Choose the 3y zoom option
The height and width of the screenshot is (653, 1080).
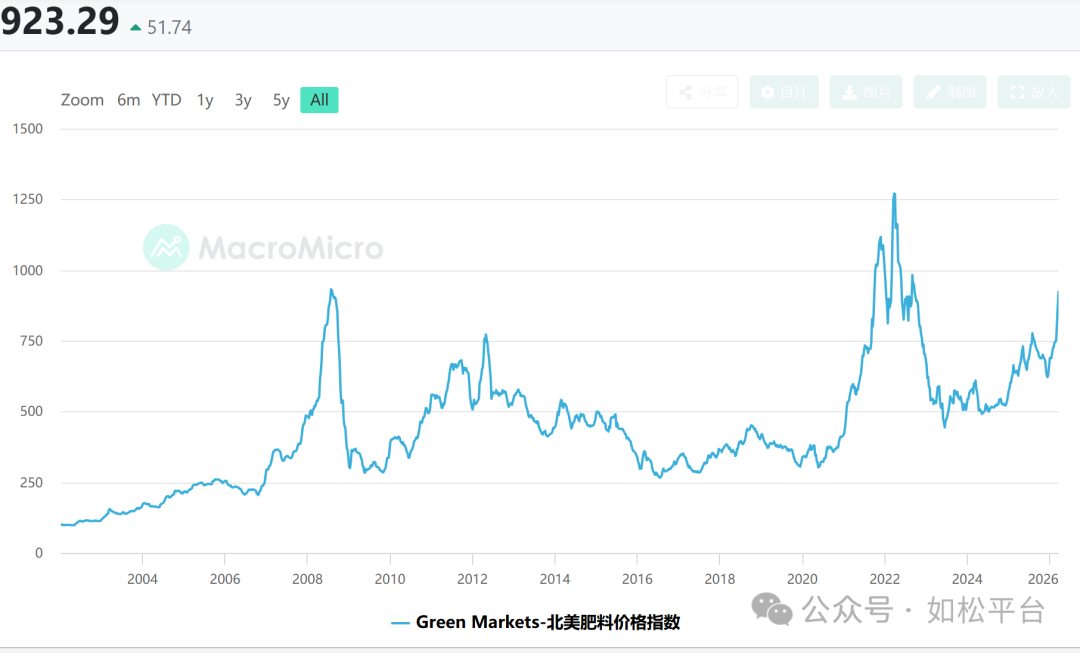click(243, 100)
